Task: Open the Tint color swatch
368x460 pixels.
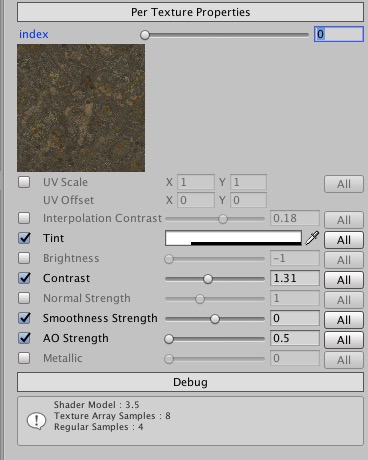Action: click(x=233, y=238)
